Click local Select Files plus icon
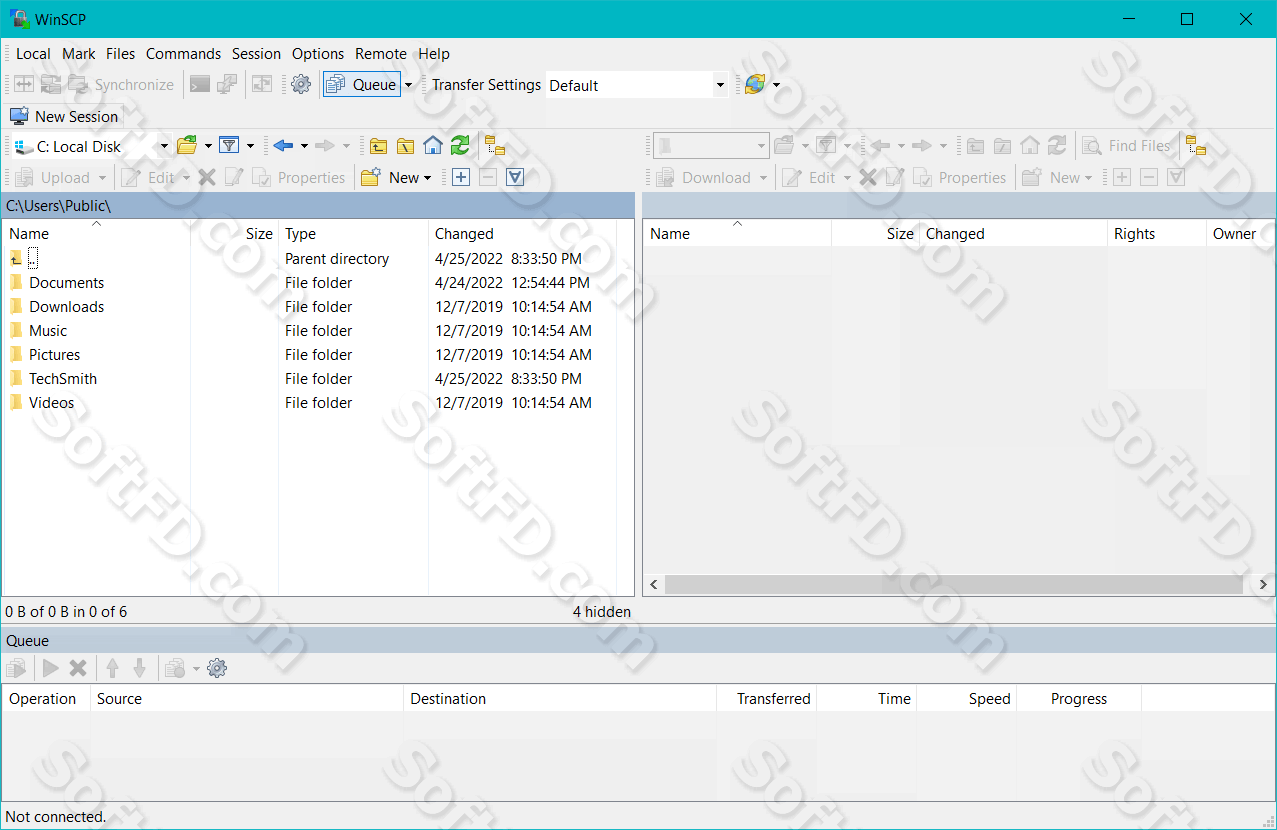The height and width of the screenshot is (830, 1277). pos(460,177)
